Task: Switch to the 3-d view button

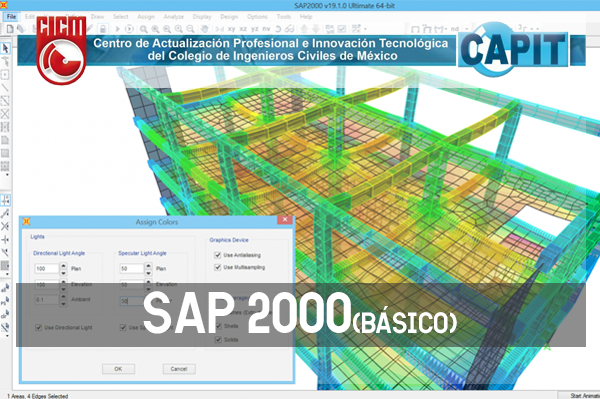Action: [220, 29]
